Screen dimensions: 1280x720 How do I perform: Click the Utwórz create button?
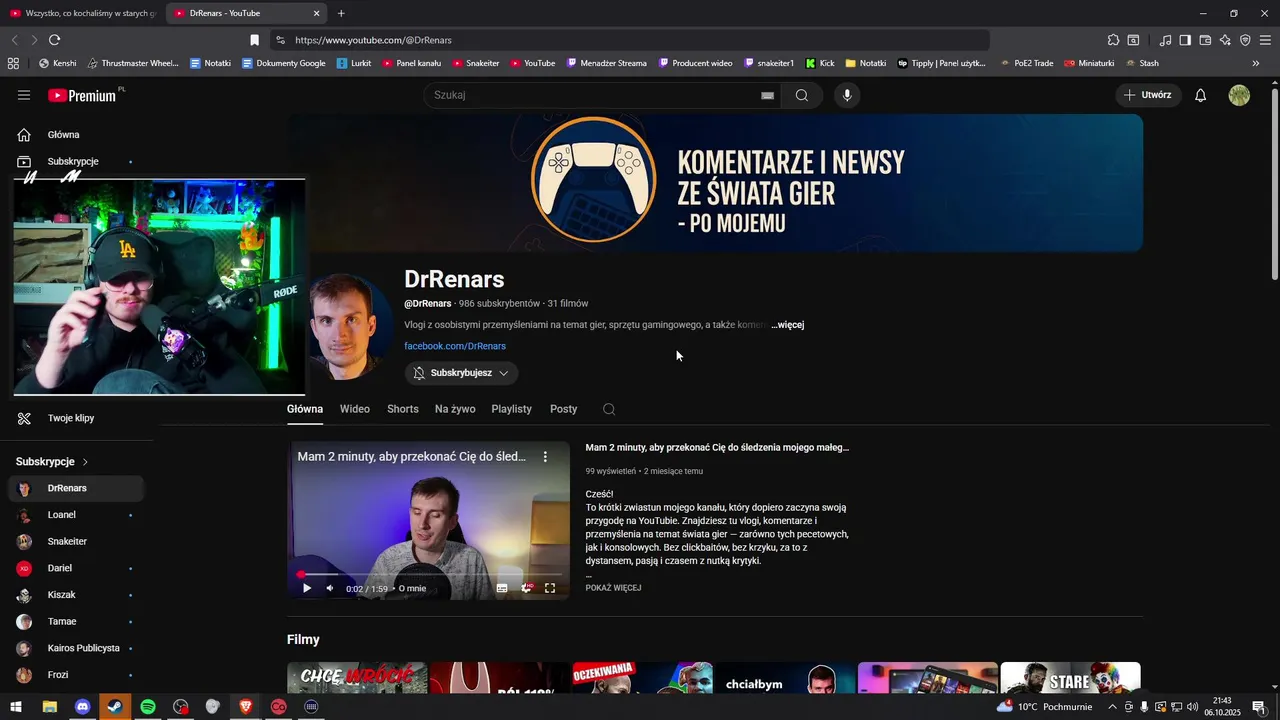coord(1149,95)
